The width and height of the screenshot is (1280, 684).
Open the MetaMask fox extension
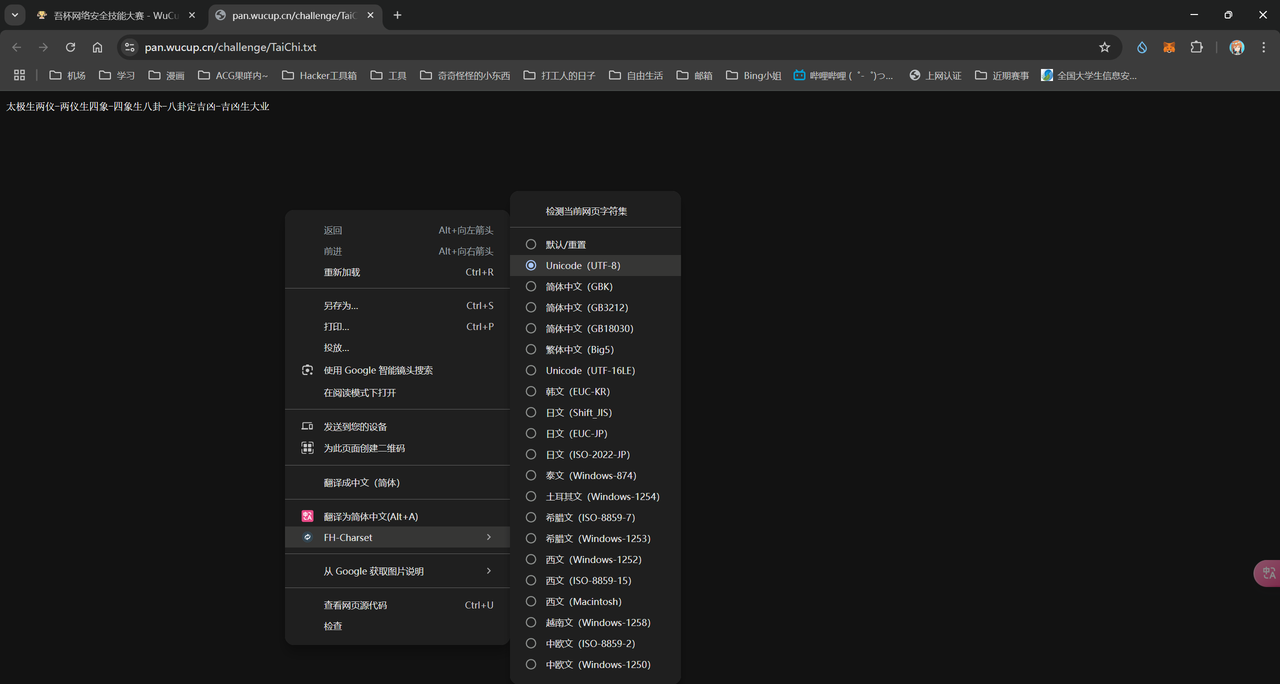point(1169,47)
